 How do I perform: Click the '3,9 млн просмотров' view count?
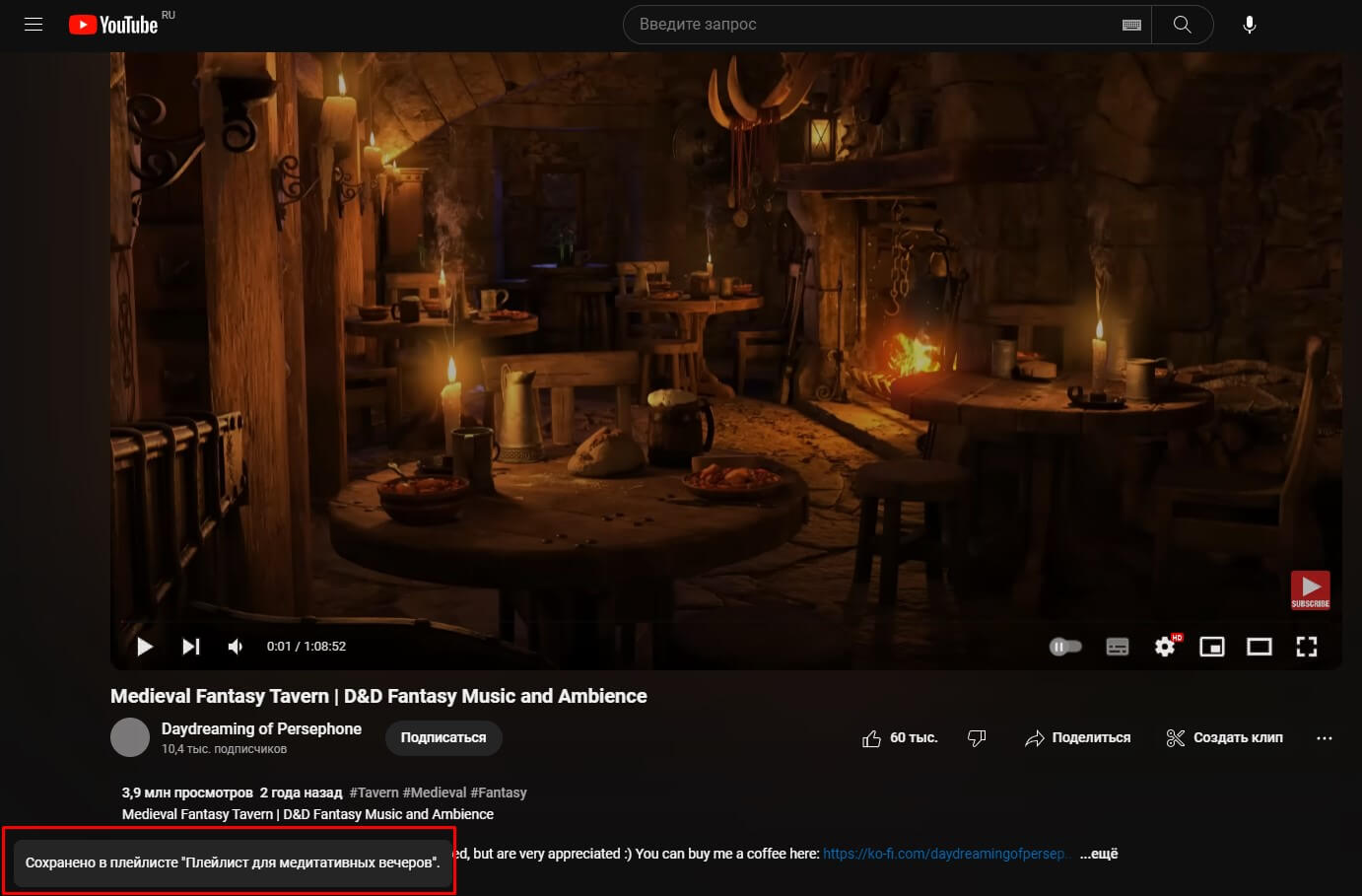[x=187, y=793]
